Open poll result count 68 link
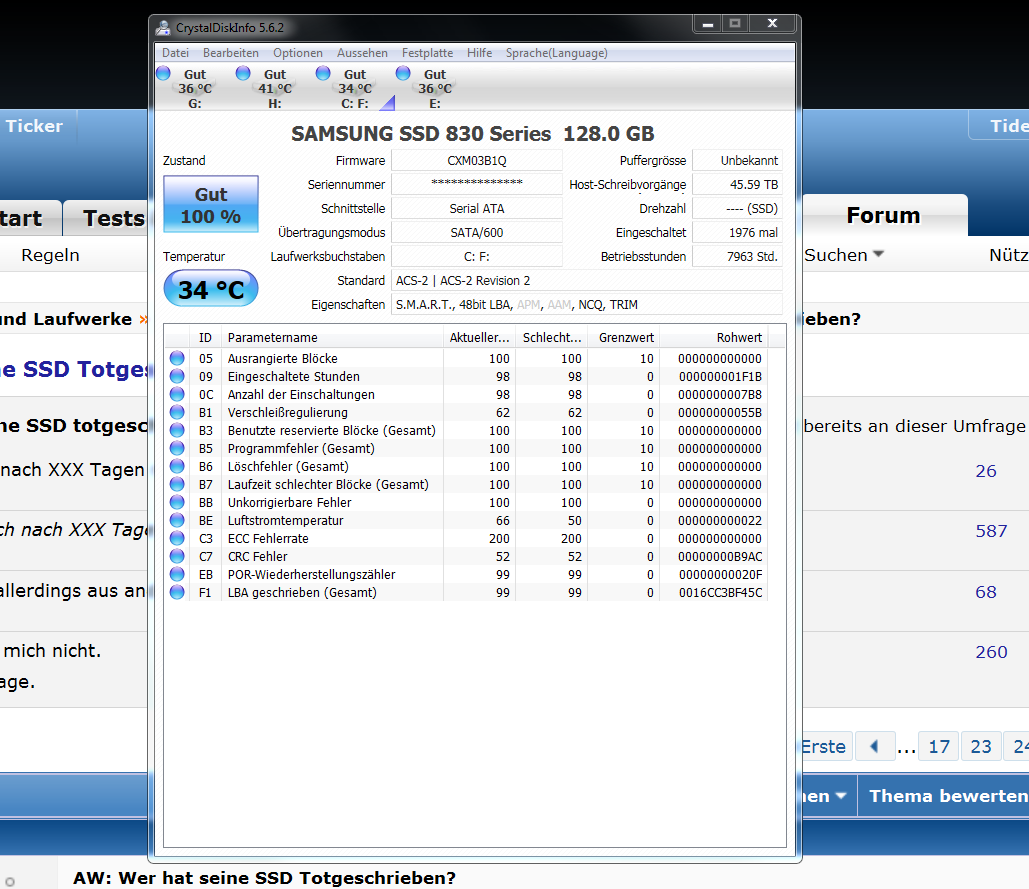Screen dimensions: 1029x889 (986, 592)
